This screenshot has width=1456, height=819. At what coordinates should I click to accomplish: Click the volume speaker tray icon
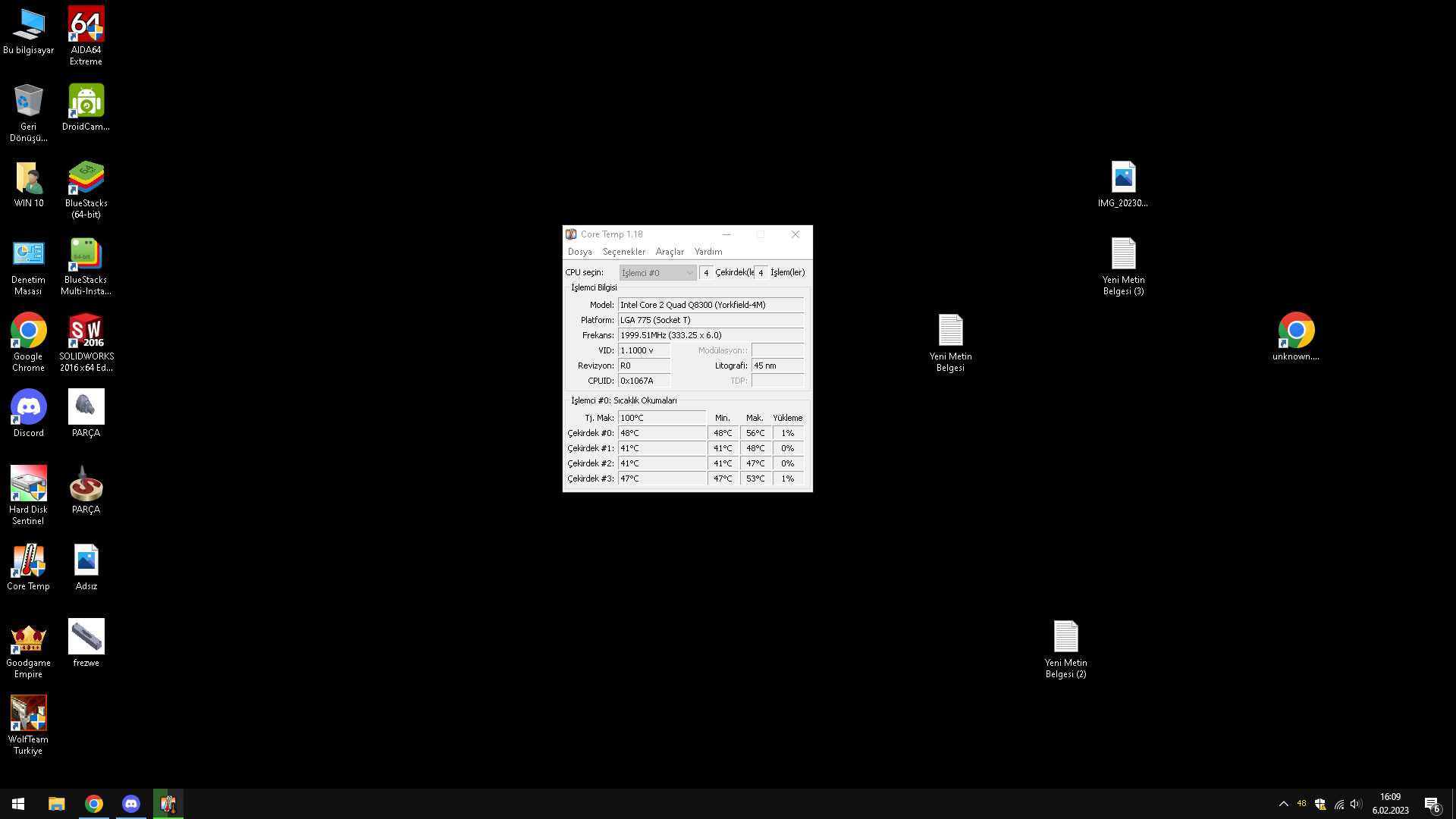1356,804
